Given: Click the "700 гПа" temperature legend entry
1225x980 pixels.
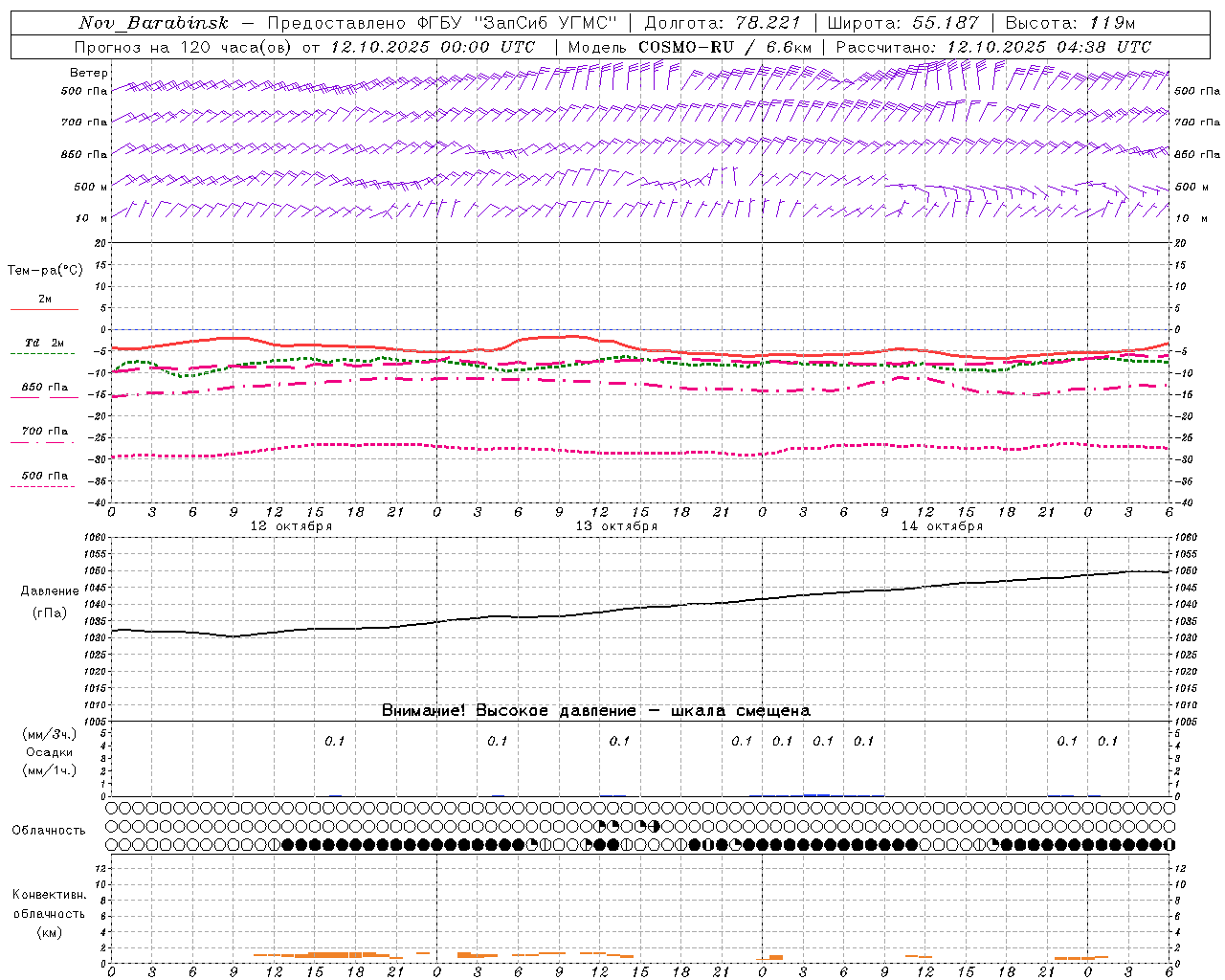Looking at the screenshot, I should (x=45, y=431).
